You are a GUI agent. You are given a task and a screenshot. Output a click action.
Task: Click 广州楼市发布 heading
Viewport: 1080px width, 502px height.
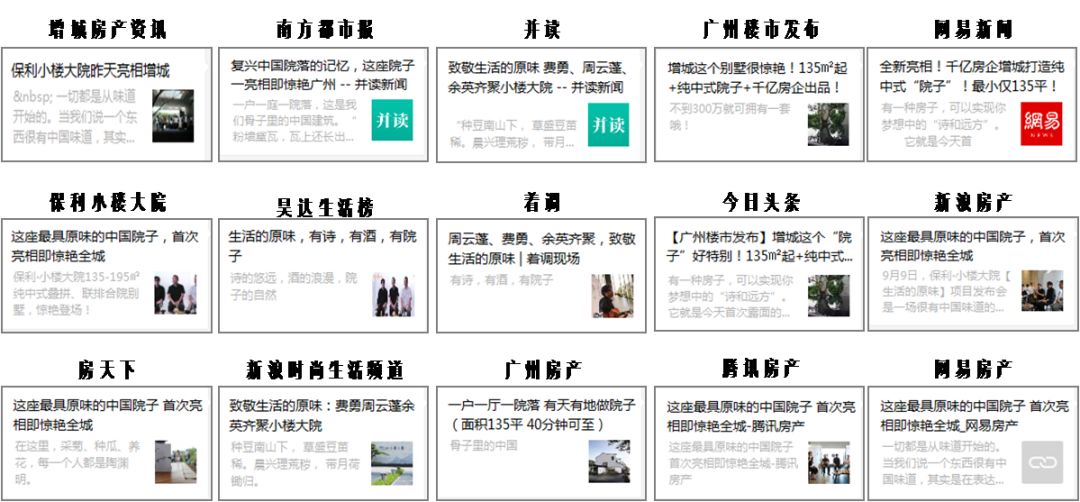pos(760,30)
